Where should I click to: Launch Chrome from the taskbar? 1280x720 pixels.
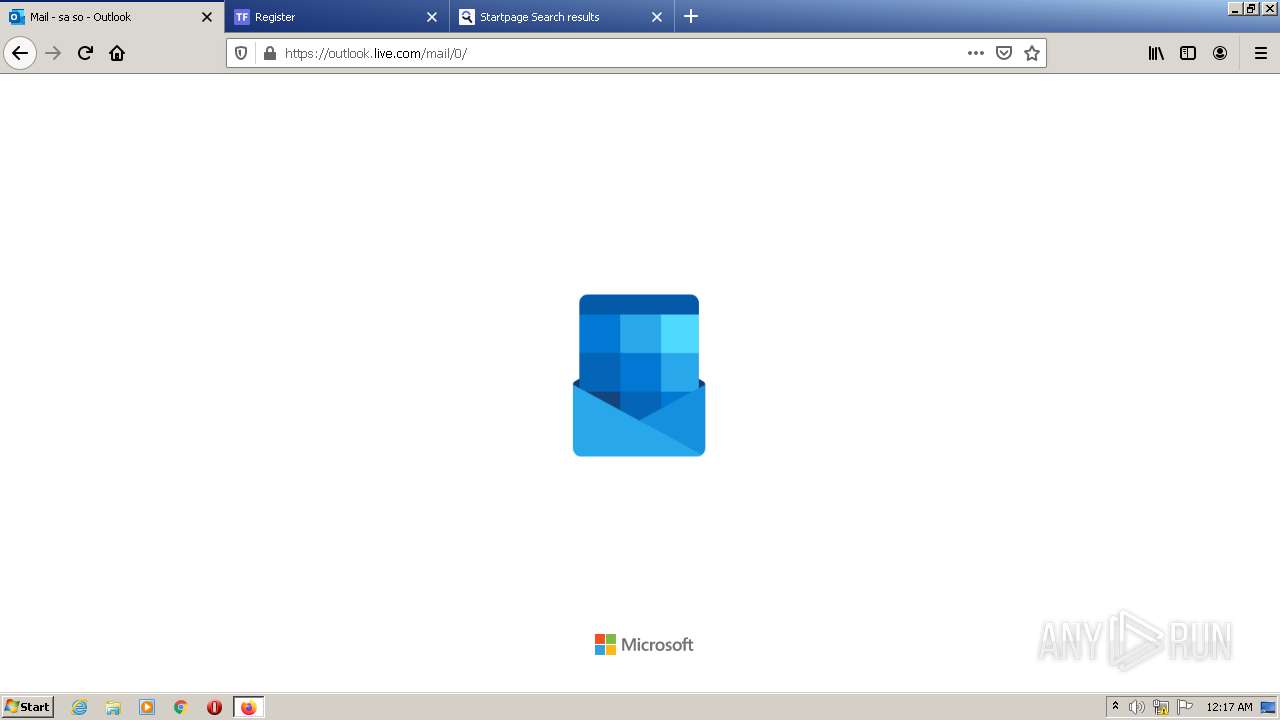pos(181,707)
